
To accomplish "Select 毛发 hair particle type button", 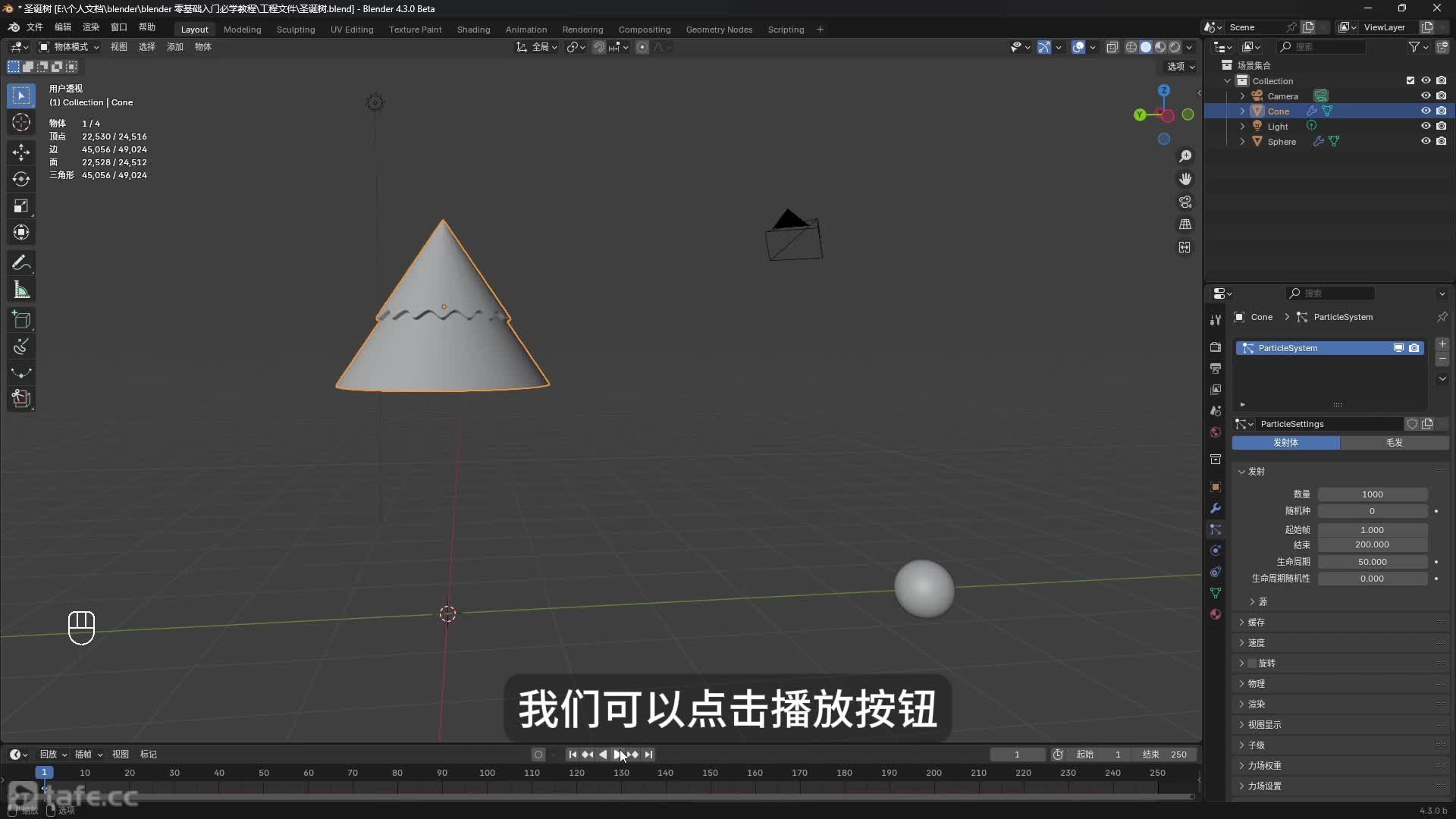I will point(1394,443).
